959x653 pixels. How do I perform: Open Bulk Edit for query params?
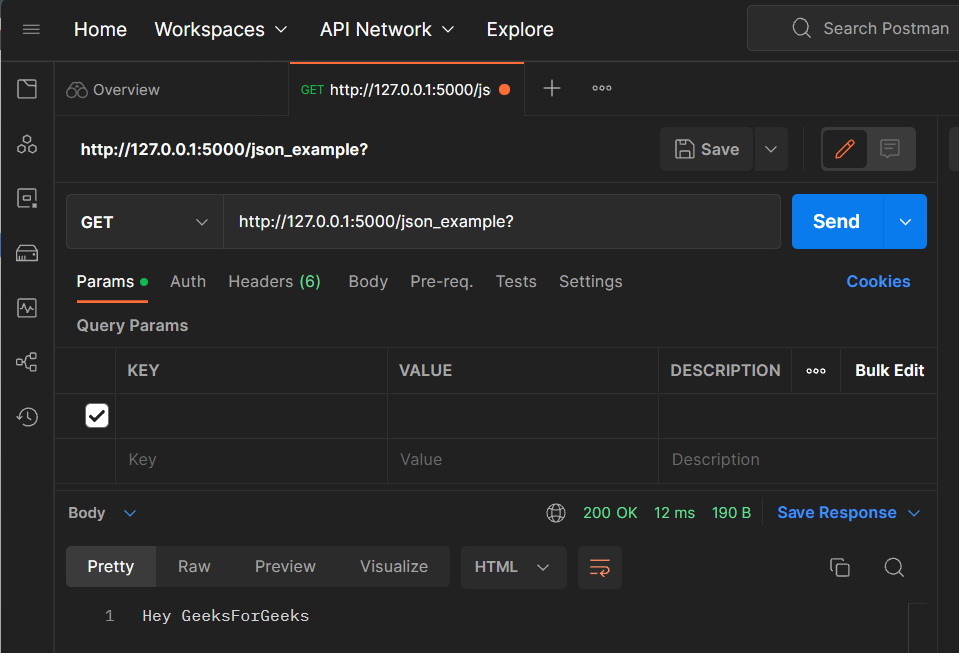(889, 371)
